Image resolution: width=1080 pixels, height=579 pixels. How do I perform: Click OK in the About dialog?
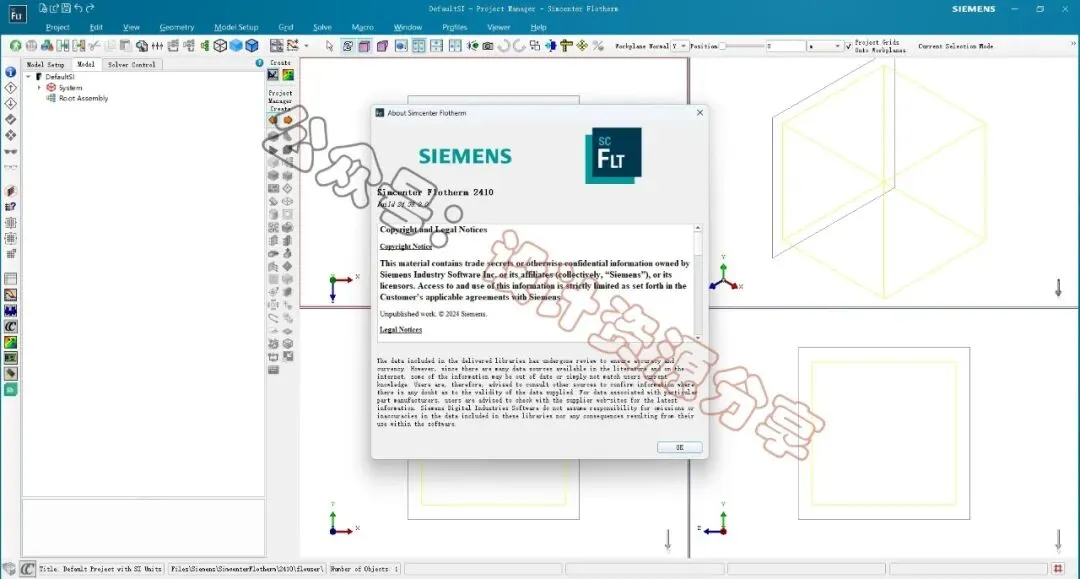pos(679,448)
